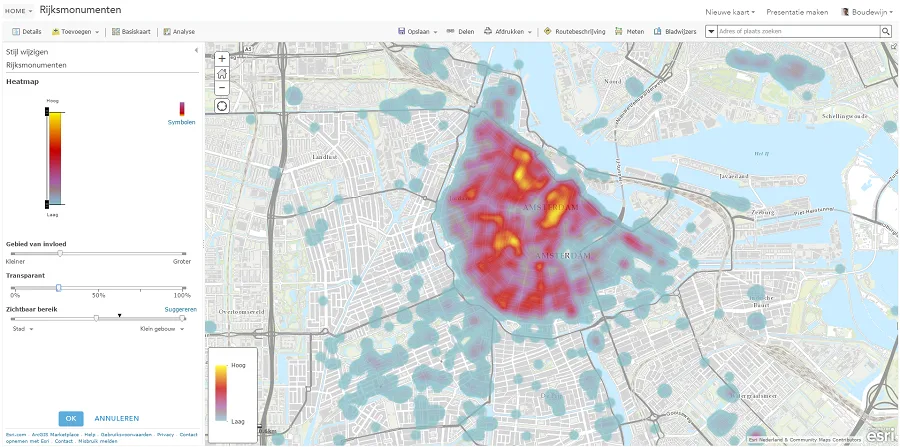Image resolution: width=900 pixels, height=447 pixels.
Task: Confirm style changes with OK
Action: point(70,418)
